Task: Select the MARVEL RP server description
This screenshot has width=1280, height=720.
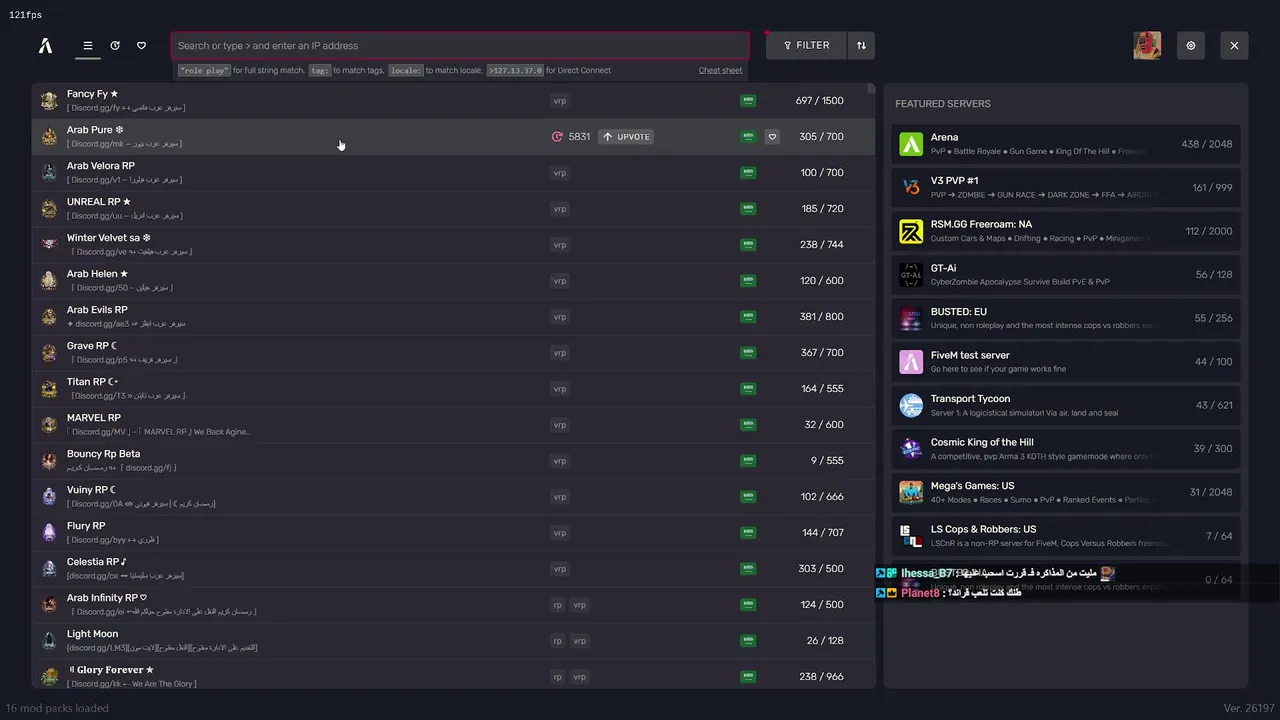Action: tap(158, 432)
